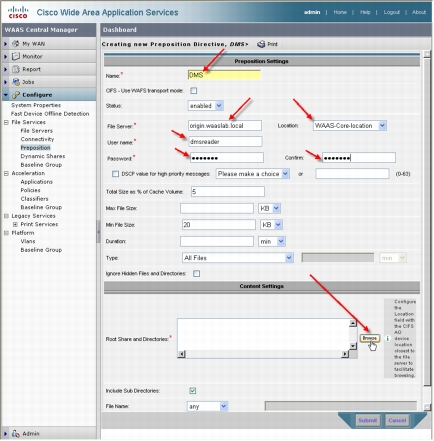Open the File Name any dropdown
The image size is (434, 441).
(207, 406)
